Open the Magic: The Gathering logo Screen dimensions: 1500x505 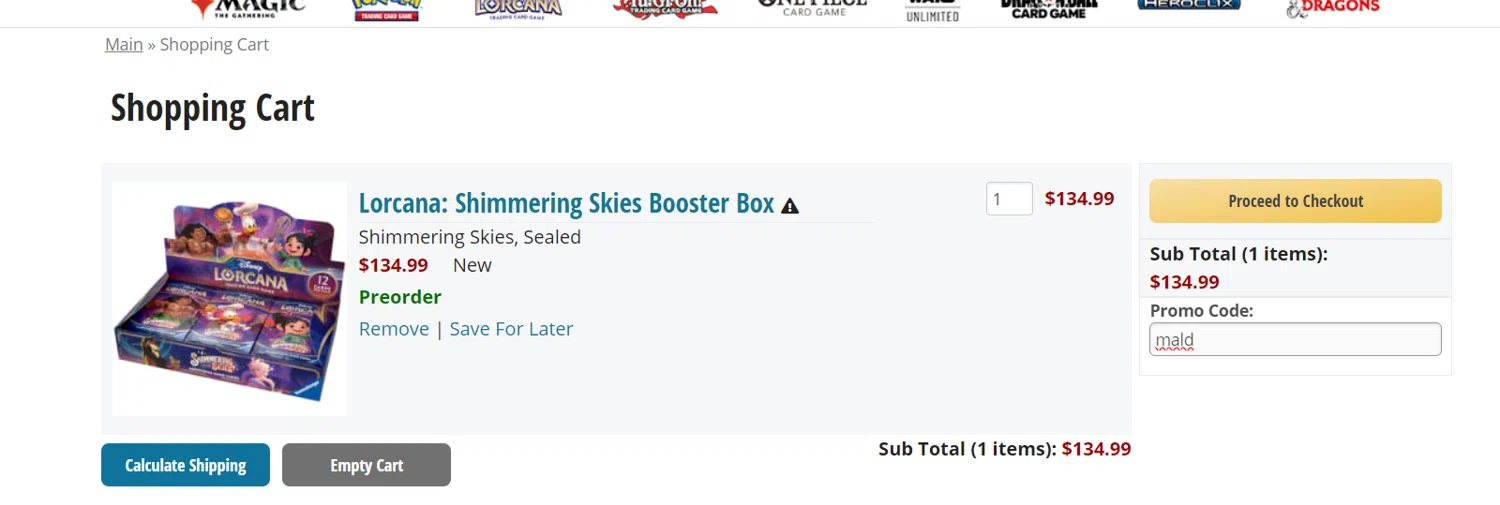(248, 8)
